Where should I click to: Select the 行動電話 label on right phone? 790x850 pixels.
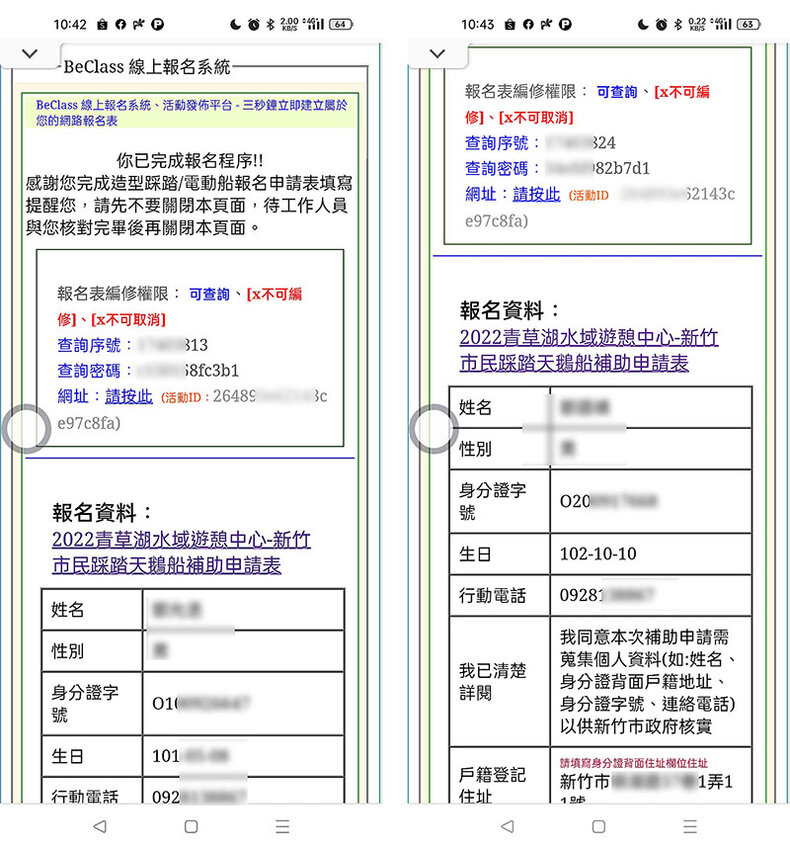tap(492, 596)
